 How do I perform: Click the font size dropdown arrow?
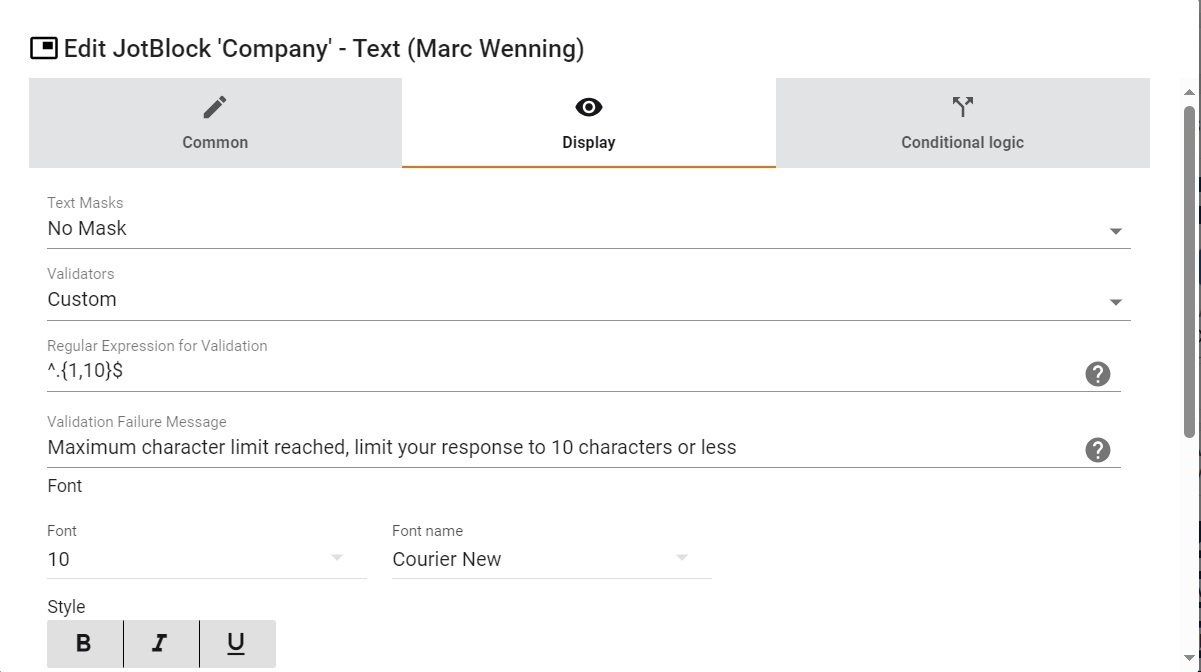[x=337, y=557]
